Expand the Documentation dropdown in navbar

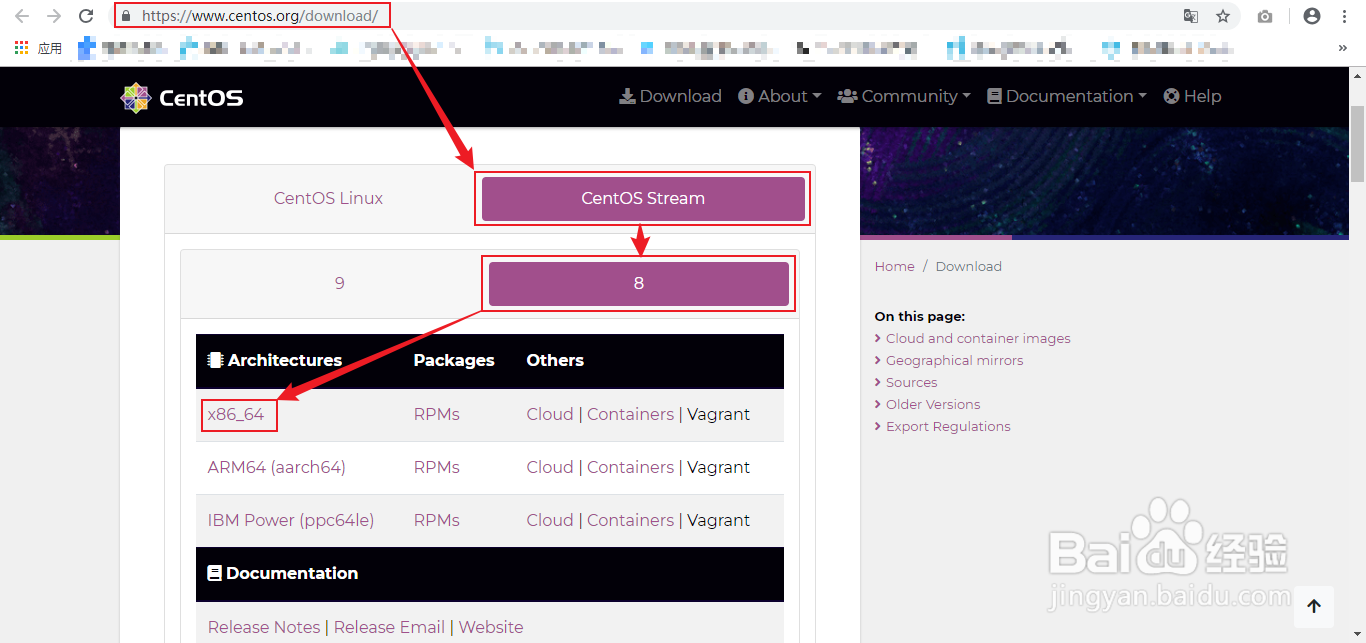pyautogui.click(x=1067, y=96)
